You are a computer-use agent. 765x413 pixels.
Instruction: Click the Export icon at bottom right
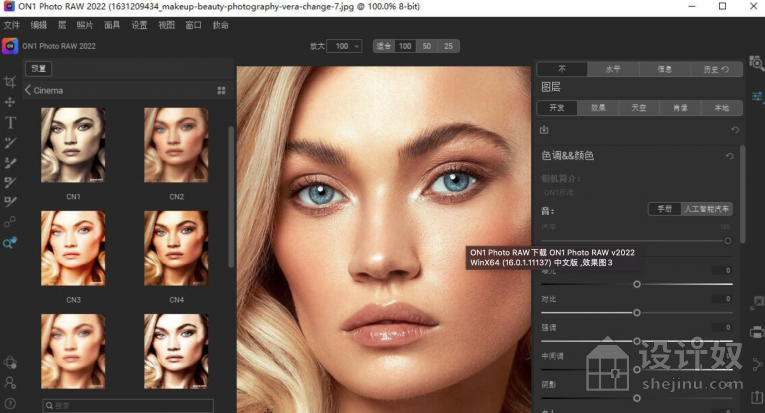pos(757,397)
